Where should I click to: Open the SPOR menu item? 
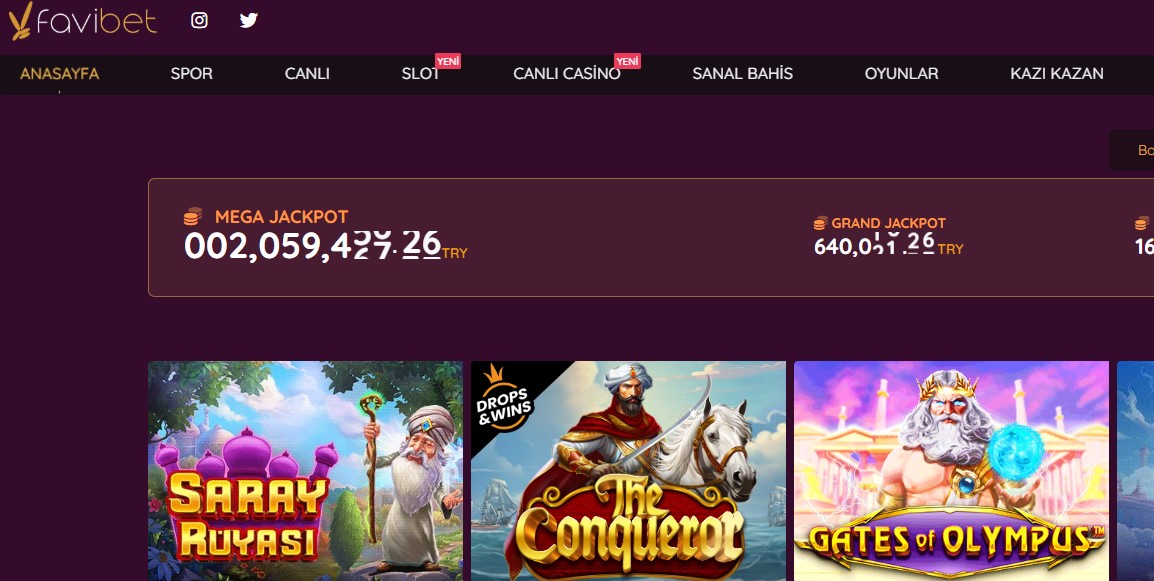point(191,74)
